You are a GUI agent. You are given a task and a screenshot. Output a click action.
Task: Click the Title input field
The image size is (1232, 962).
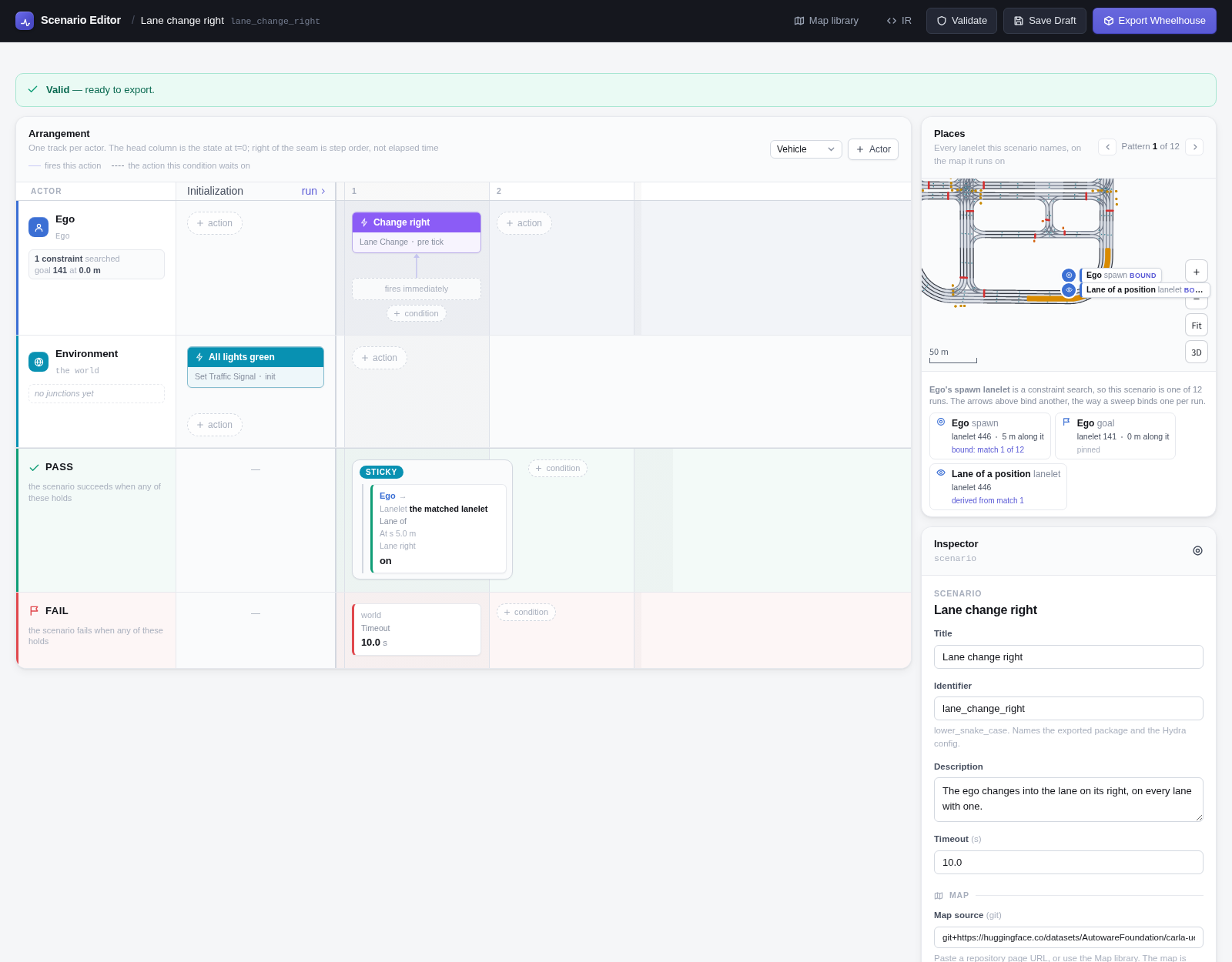pyautogui.click(x=1069, y=657)
